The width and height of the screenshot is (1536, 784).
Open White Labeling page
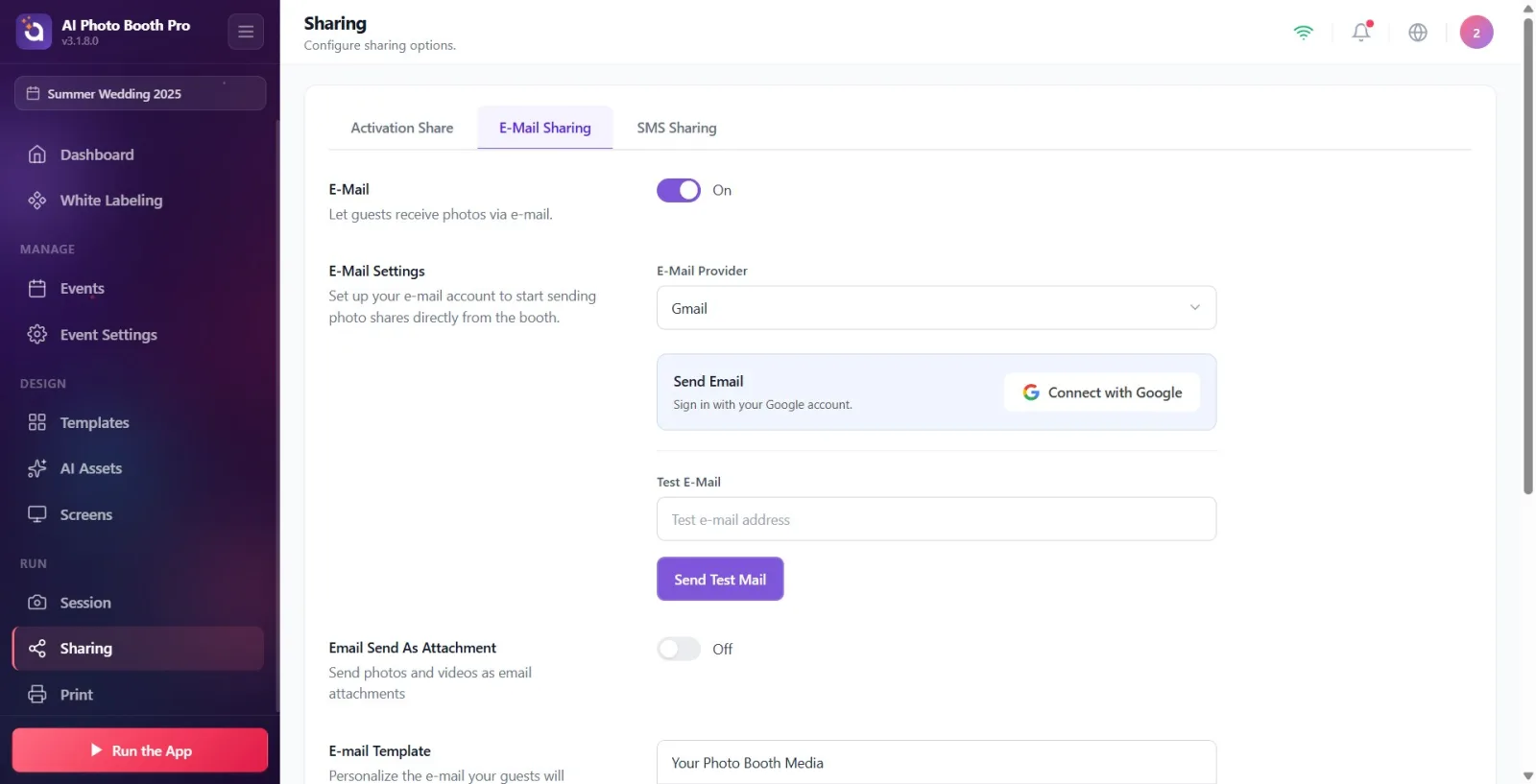click(x=138, y=200)
